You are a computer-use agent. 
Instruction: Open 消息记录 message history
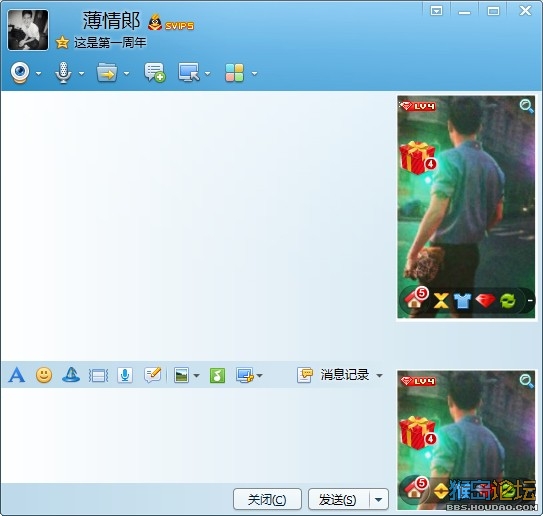[x=333, y=375]
